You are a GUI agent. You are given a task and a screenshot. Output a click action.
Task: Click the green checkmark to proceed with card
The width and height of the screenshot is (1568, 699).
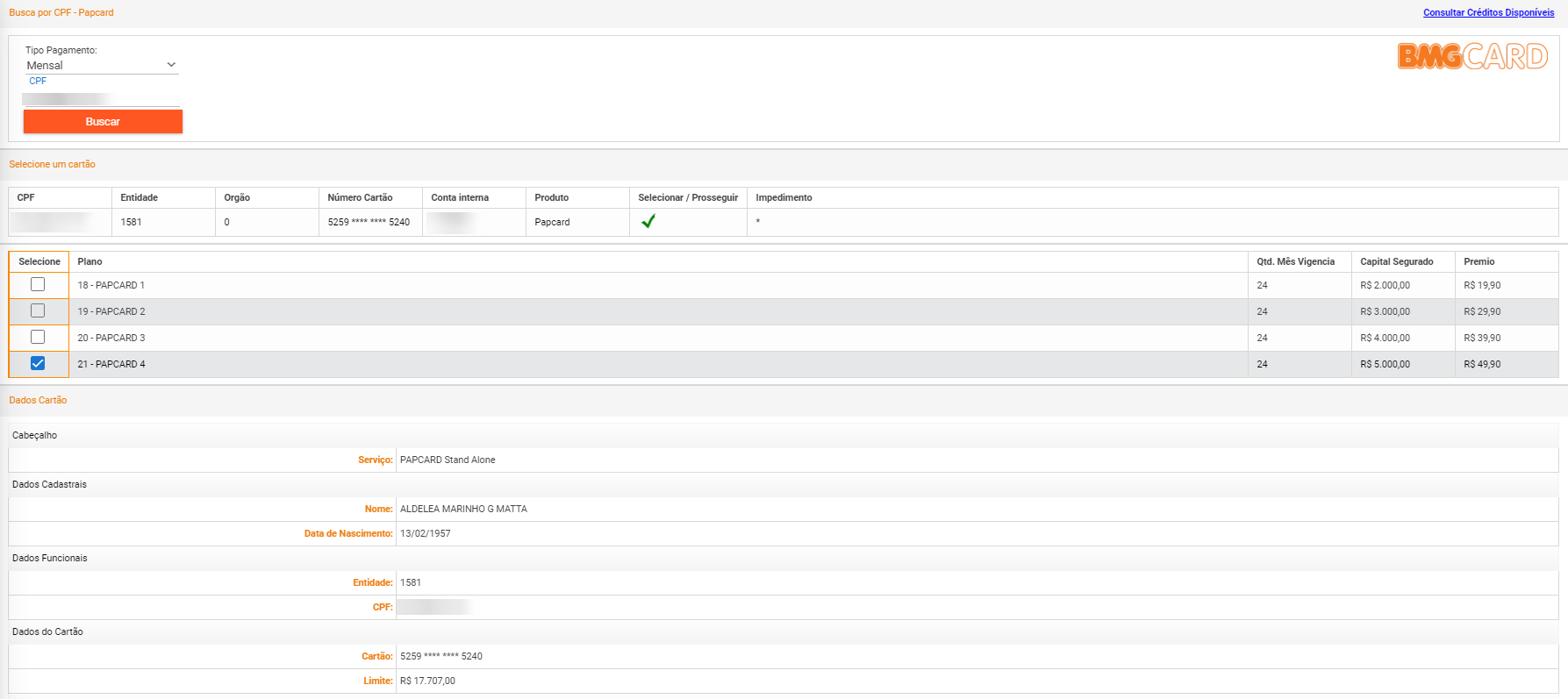point(648,222)
